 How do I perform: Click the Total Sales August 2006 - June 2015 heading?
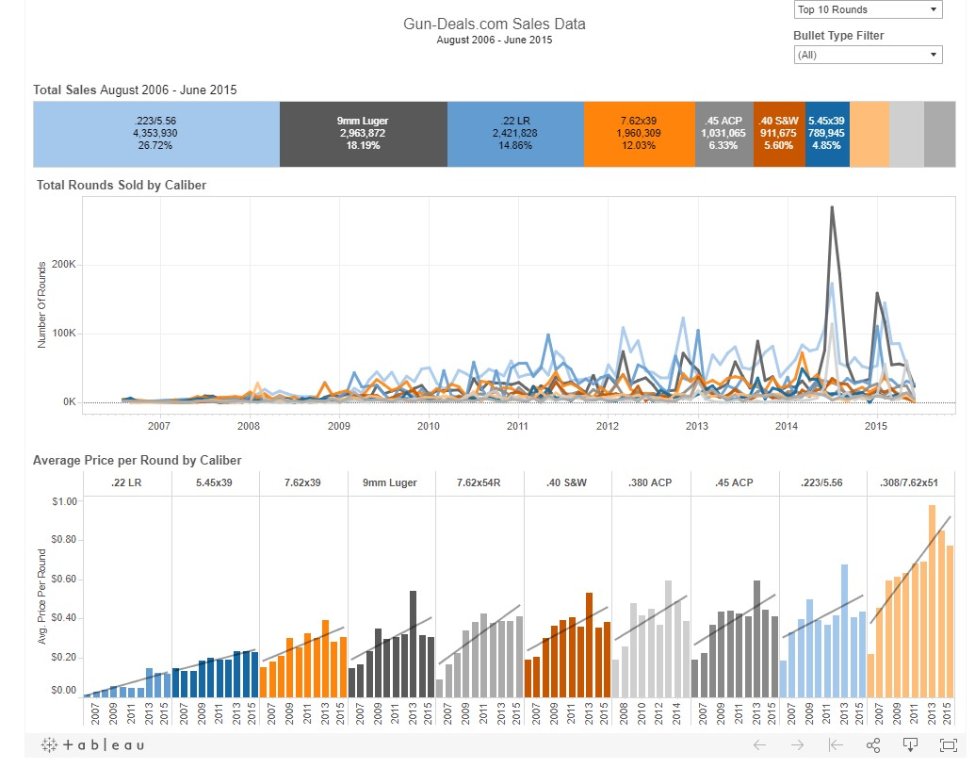click(135, 90)
